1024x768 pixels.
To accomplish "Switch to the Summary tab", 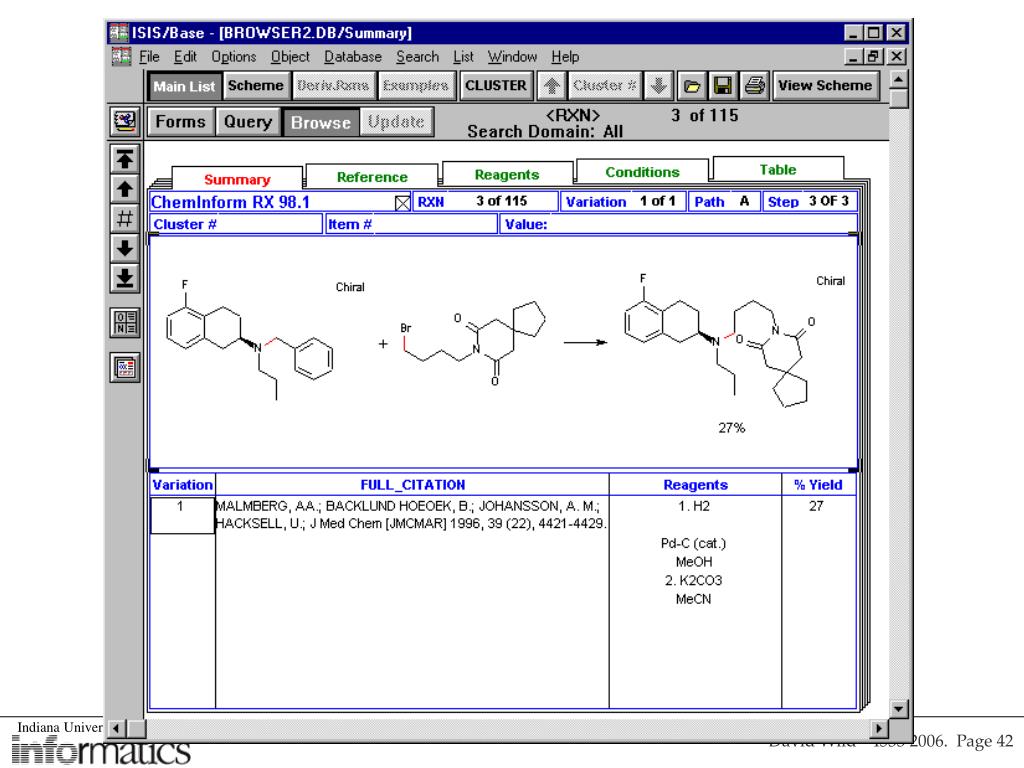I will click(x=237, y=179).
